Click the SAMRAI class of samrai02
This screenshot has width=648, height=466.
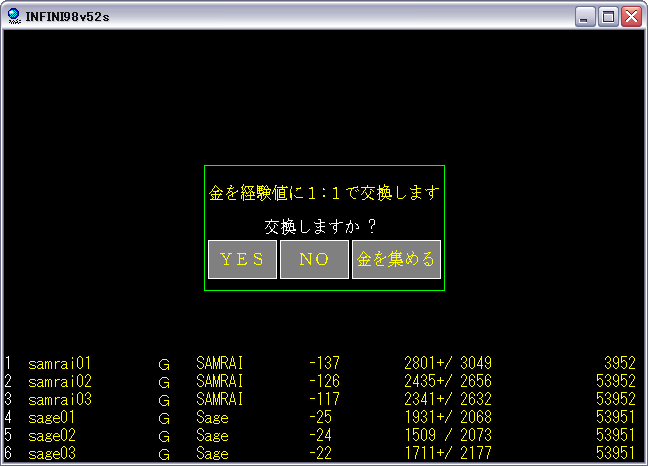coord(219,381)
